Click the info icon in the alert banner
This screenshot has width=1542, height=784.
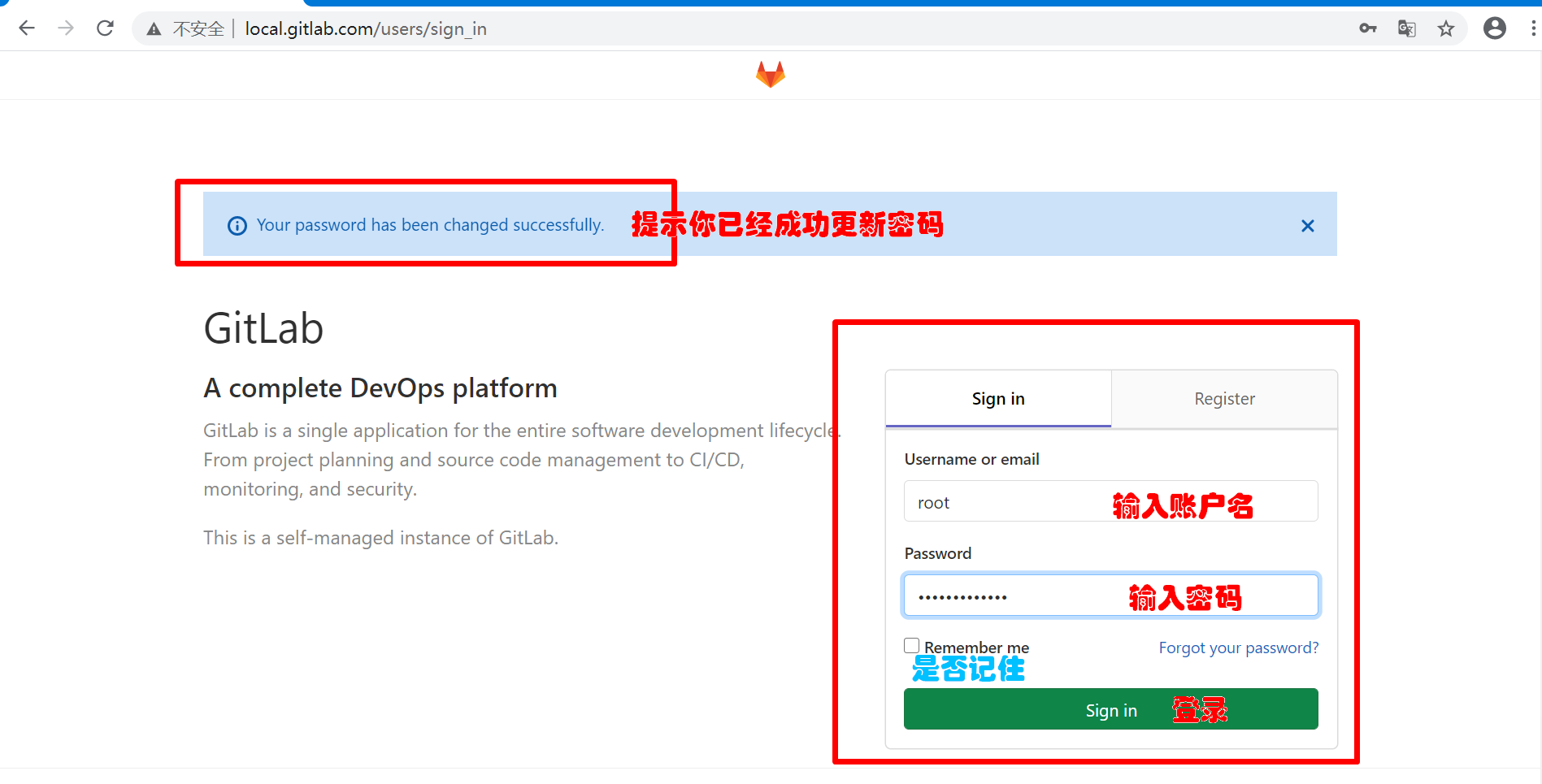click(237, 226)
